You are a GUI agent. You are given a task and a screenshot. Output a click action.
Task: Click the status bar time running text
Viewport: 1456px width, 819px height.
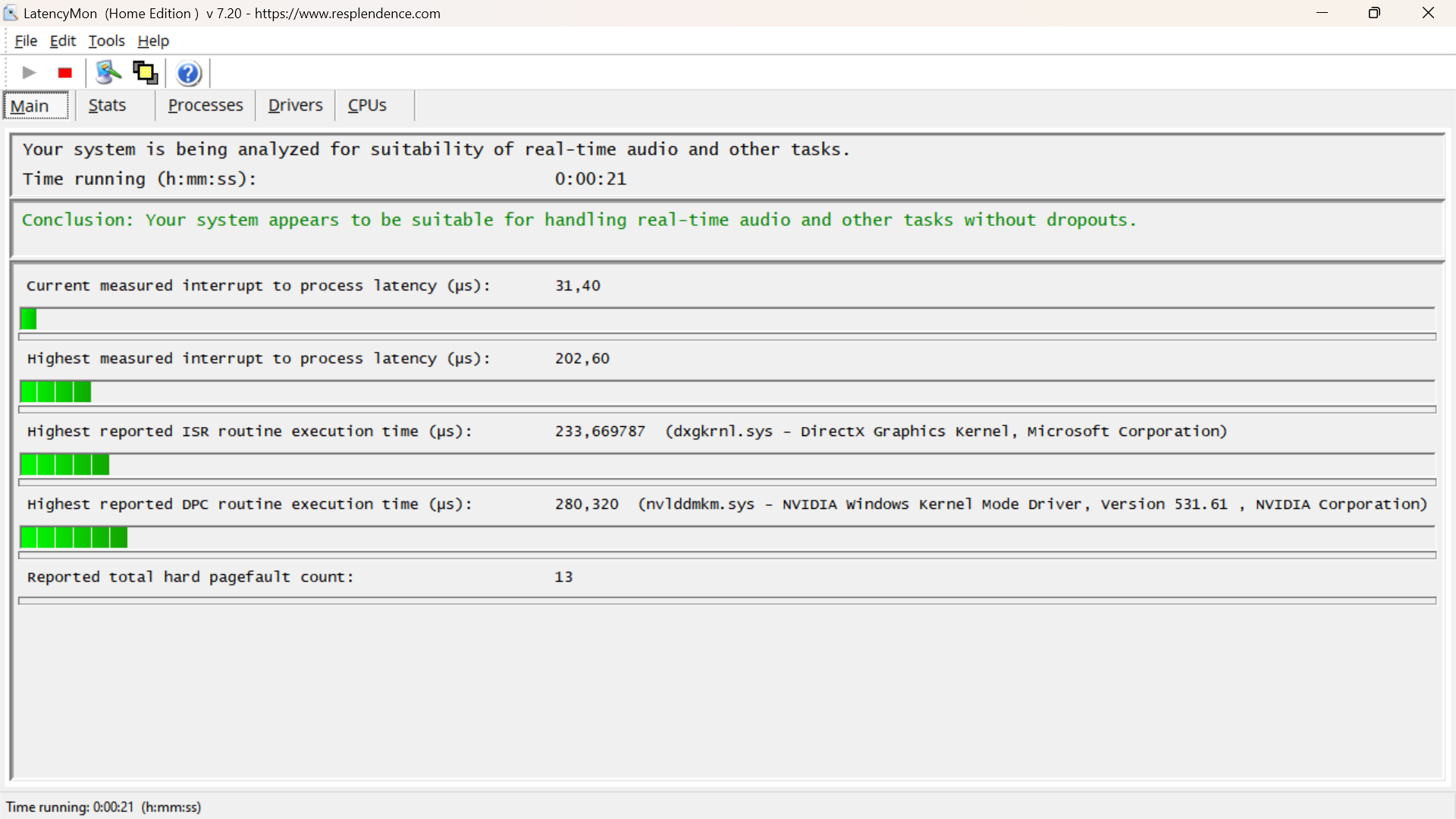point(104,807)
